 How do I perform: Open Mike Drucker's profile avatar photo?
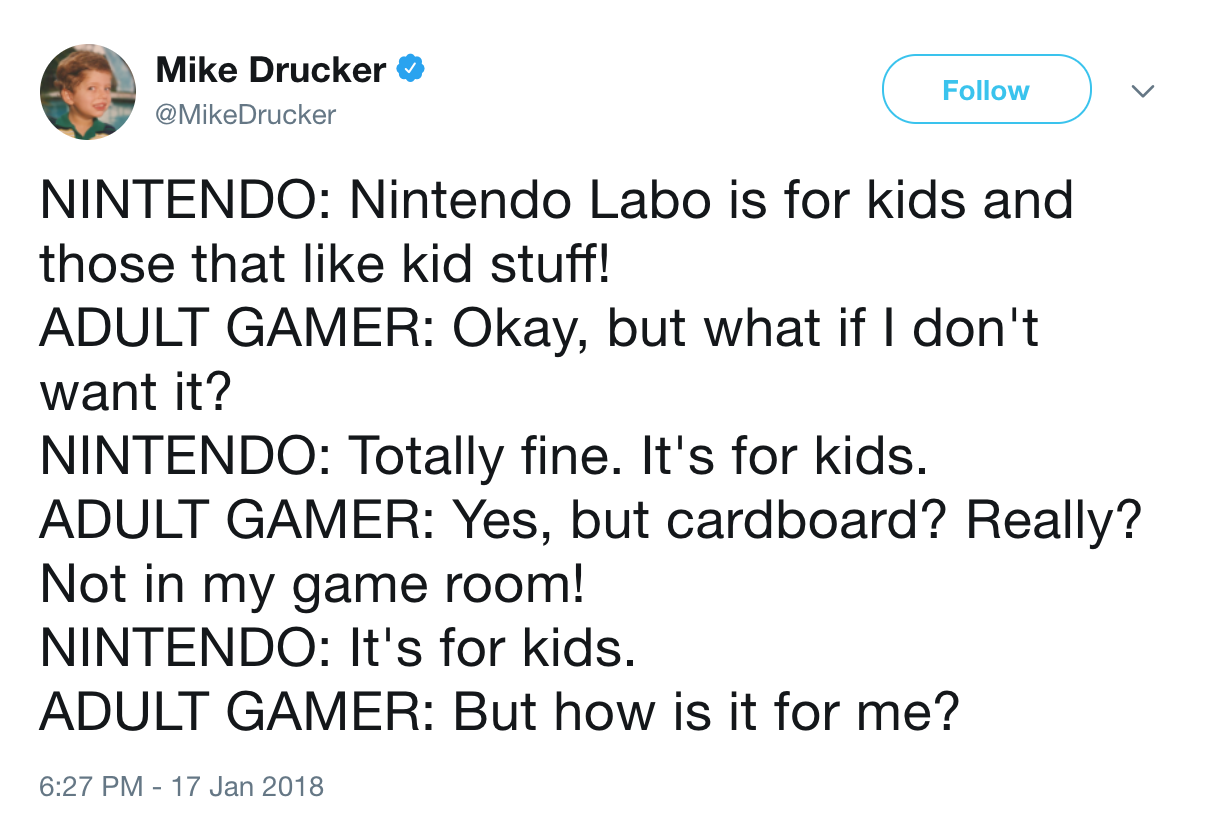tap(87, 92)
